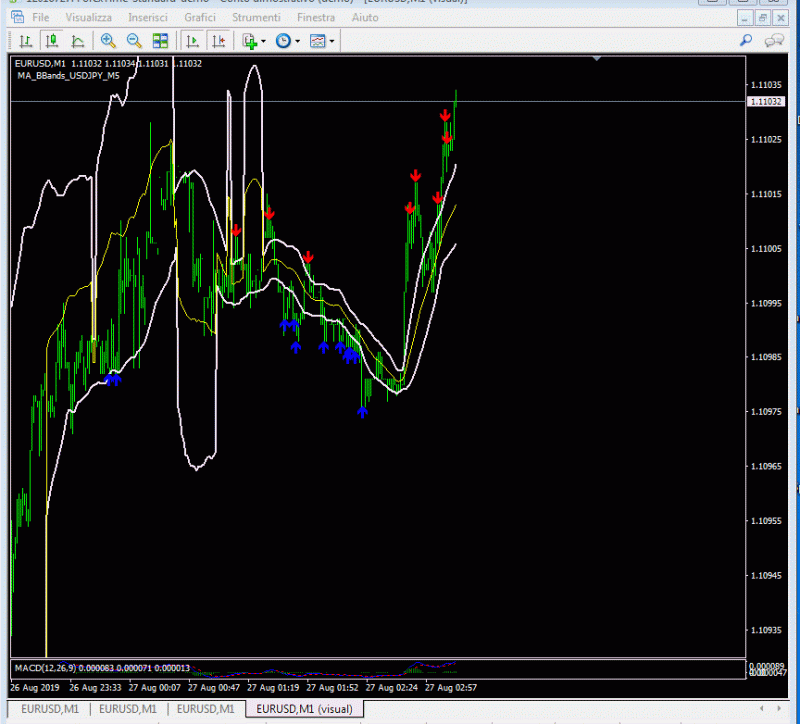Image resolution: width=800 pixels, height=724 pixels.
Task: Zoom in on the chart
Action: [x=108, y=41]
